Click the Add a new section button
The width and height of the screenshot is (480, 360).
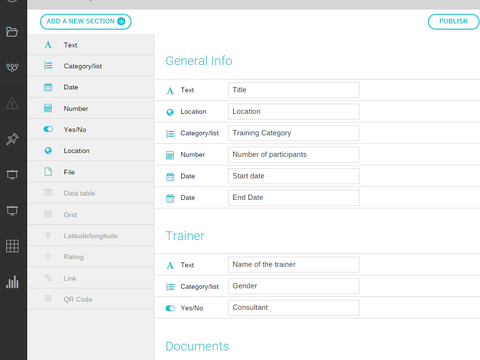coord(86,22)
